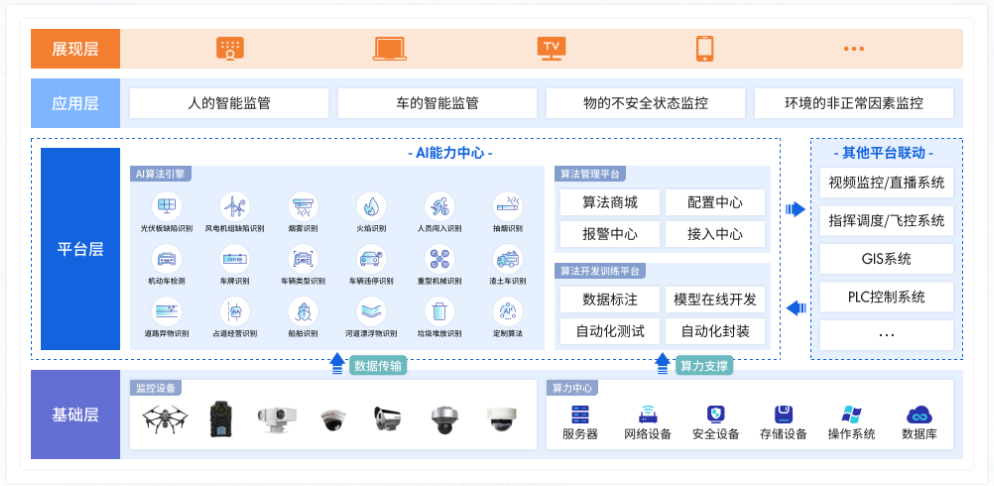Select the database (数据库) cloud icon
Image resolution: width=994 pixels, height=486 pixels.
coord(919,416)
